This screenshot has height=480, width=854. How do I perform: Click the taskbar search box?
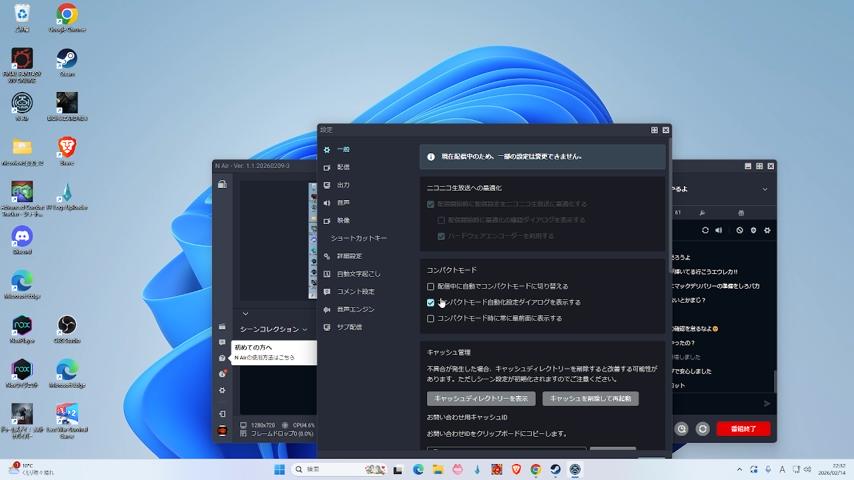click(x=341, y=470)
